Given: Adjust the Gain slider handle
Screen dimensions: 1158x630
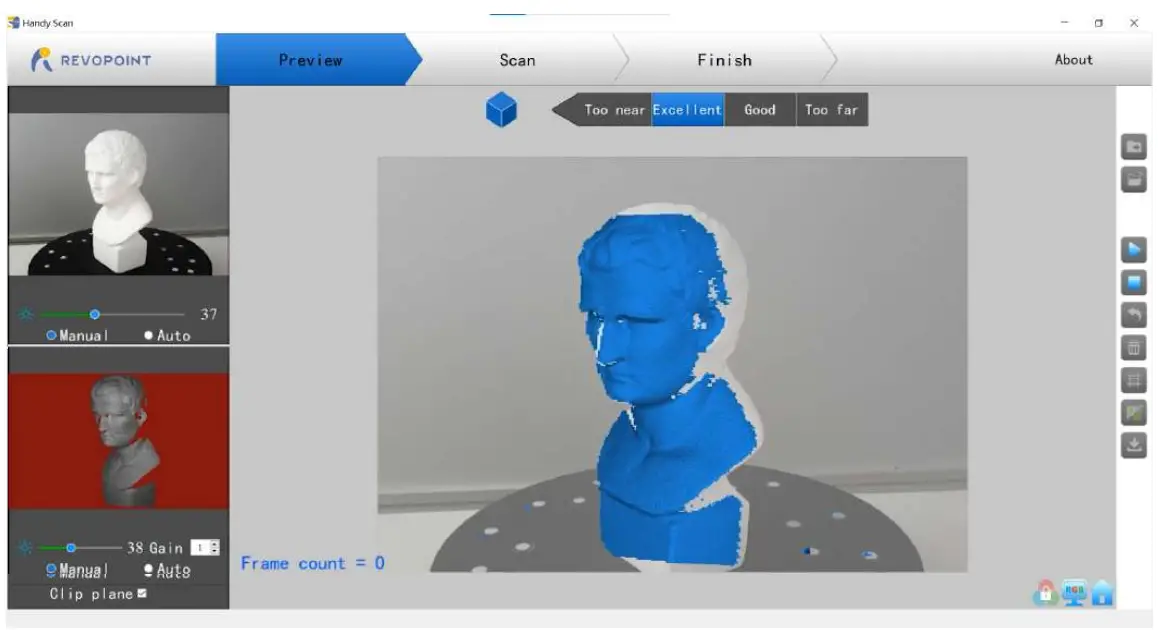Looking at the screenshot, I should (x=70, y=547).
